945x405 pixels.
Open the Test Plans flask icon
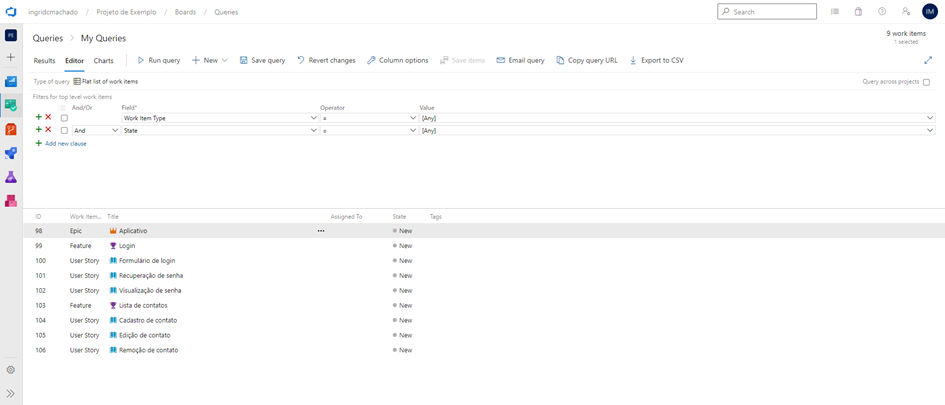tap(11, 177)
